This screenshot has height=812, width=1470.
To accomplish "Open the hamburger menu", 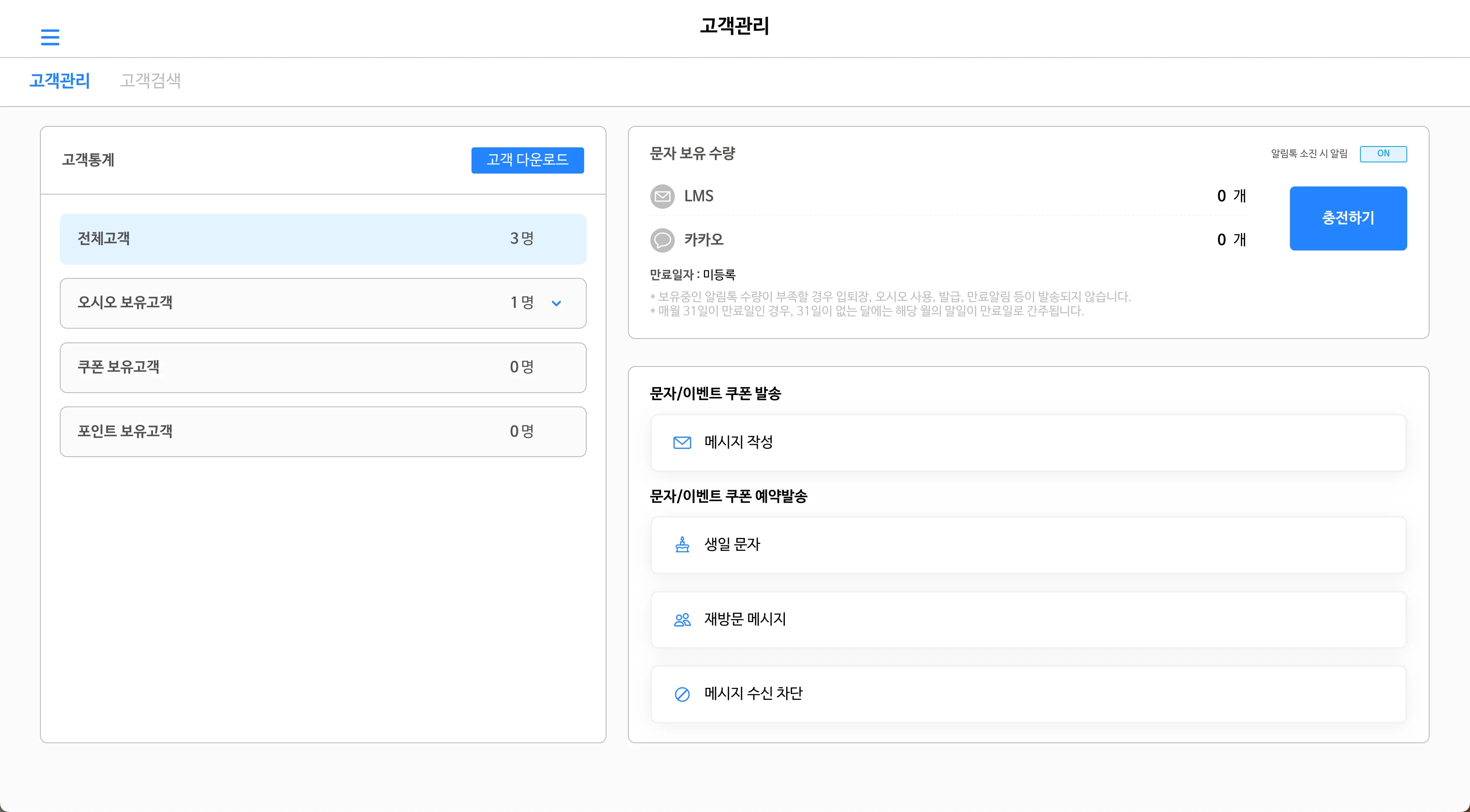I will (50, 37).
